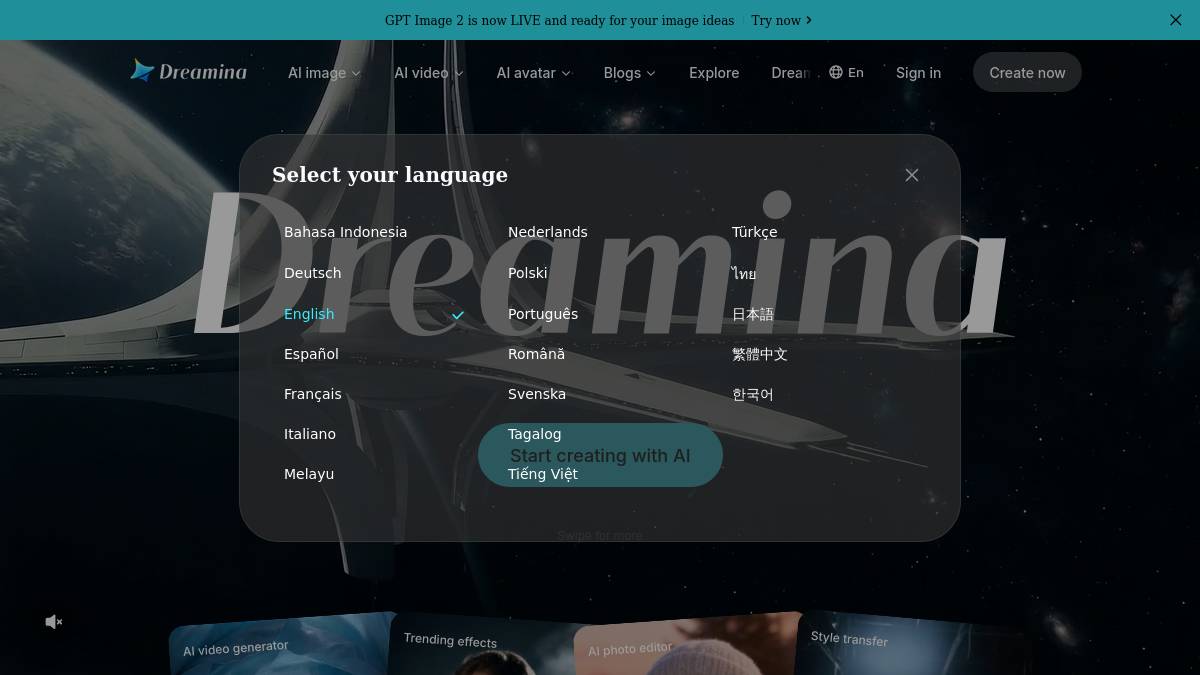Open the Trending effects card
Viewport: 1200px width, 675px height.
pyautogui.click(x=485, y=645)
